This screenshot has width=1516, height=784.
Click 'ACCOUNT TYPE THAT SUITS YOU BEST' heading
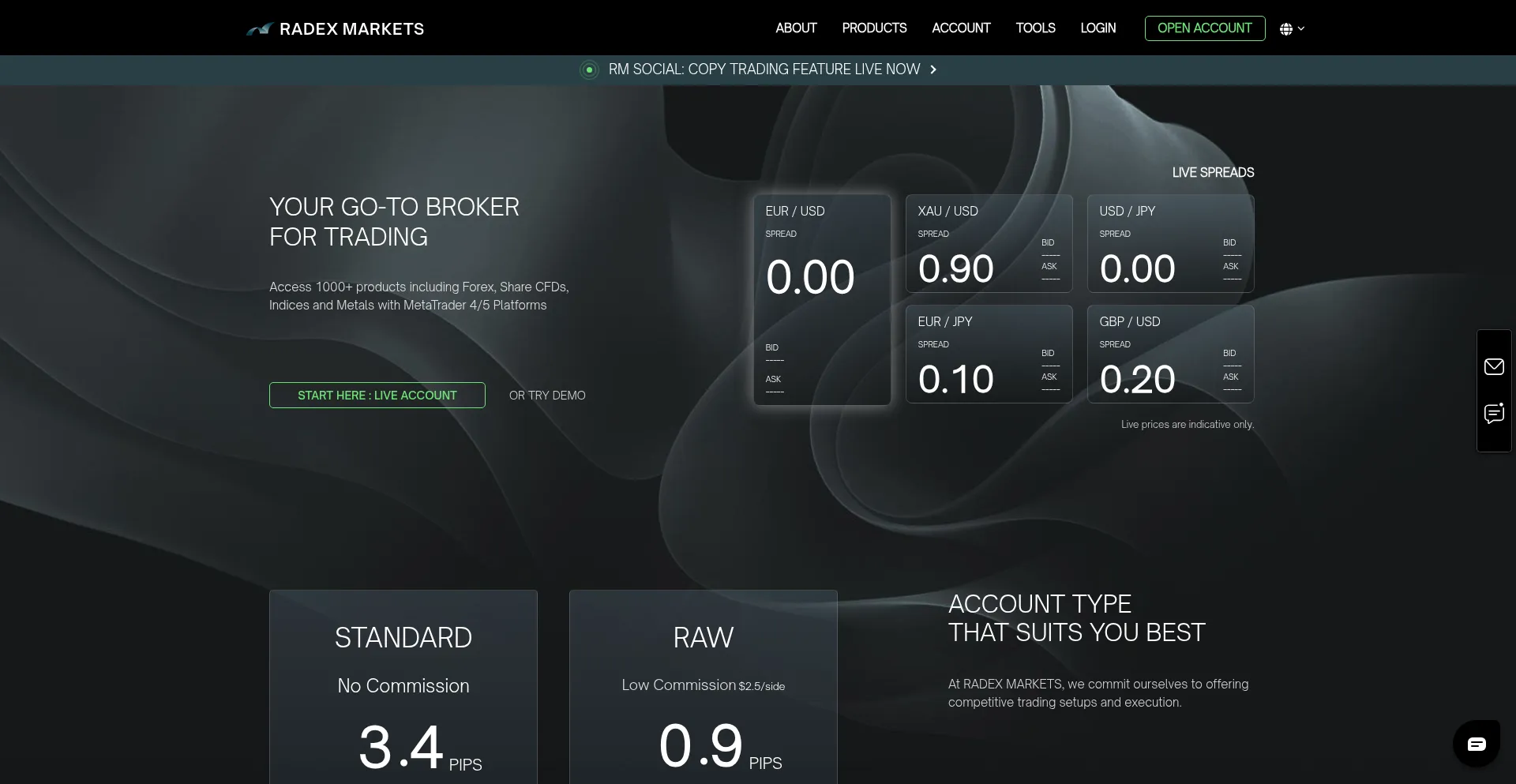coord(1077,618)
